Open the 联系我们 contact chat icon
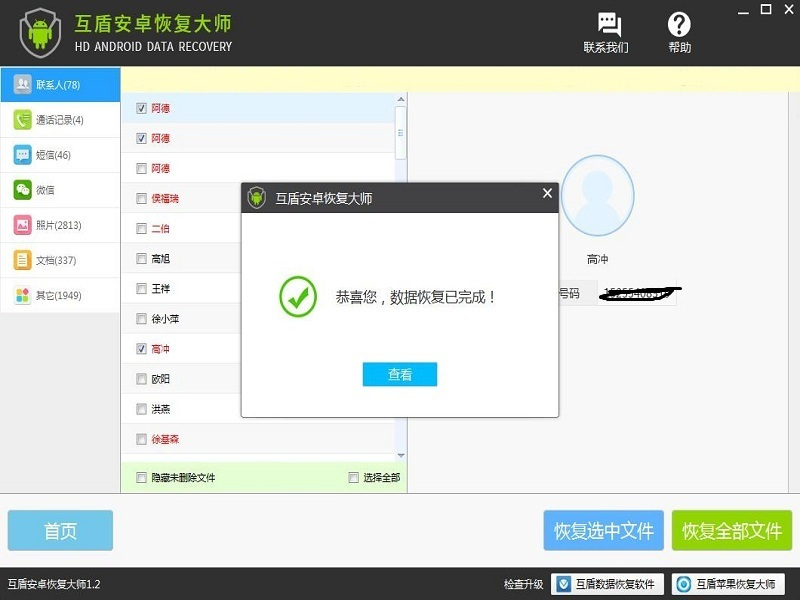Image resolution: width=800 pixels, height=600 pixels. tap(609, 22)
